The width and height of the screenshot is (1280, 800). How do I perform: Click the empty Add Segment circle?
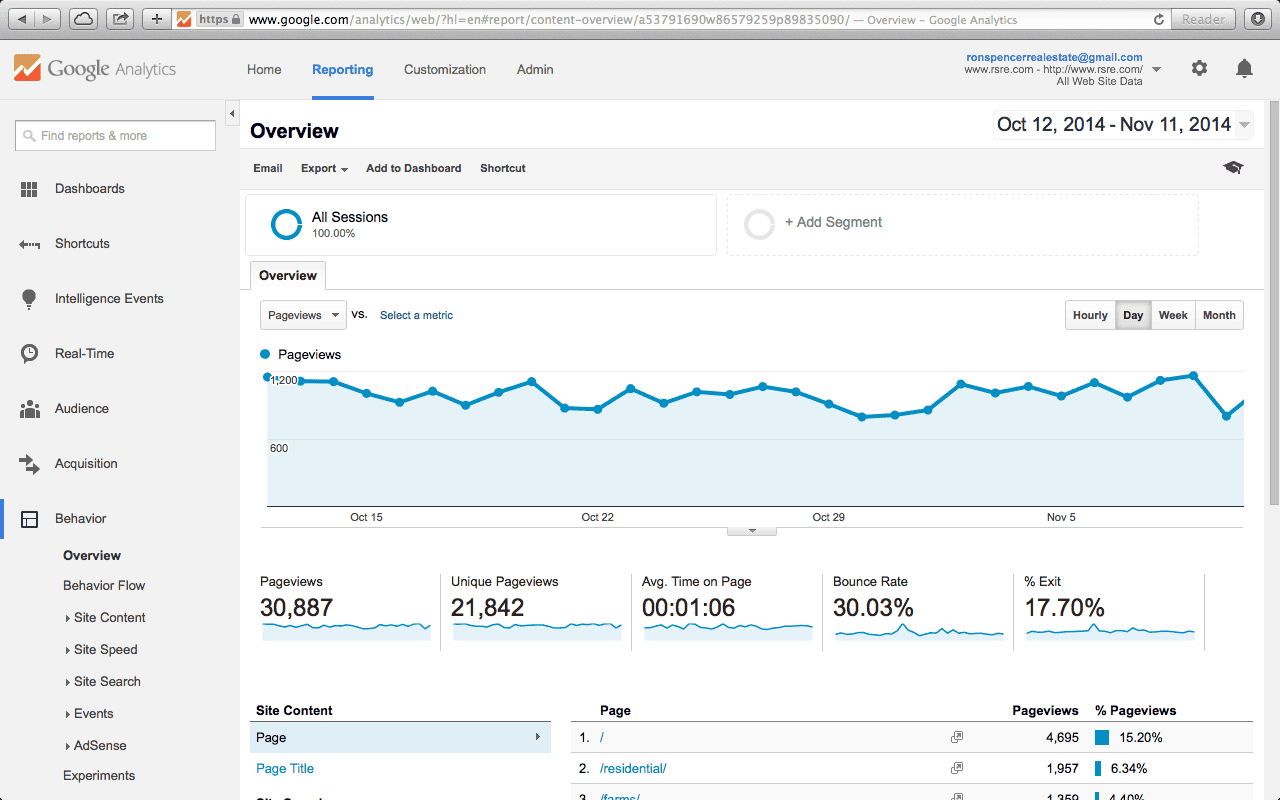[759, 224]
